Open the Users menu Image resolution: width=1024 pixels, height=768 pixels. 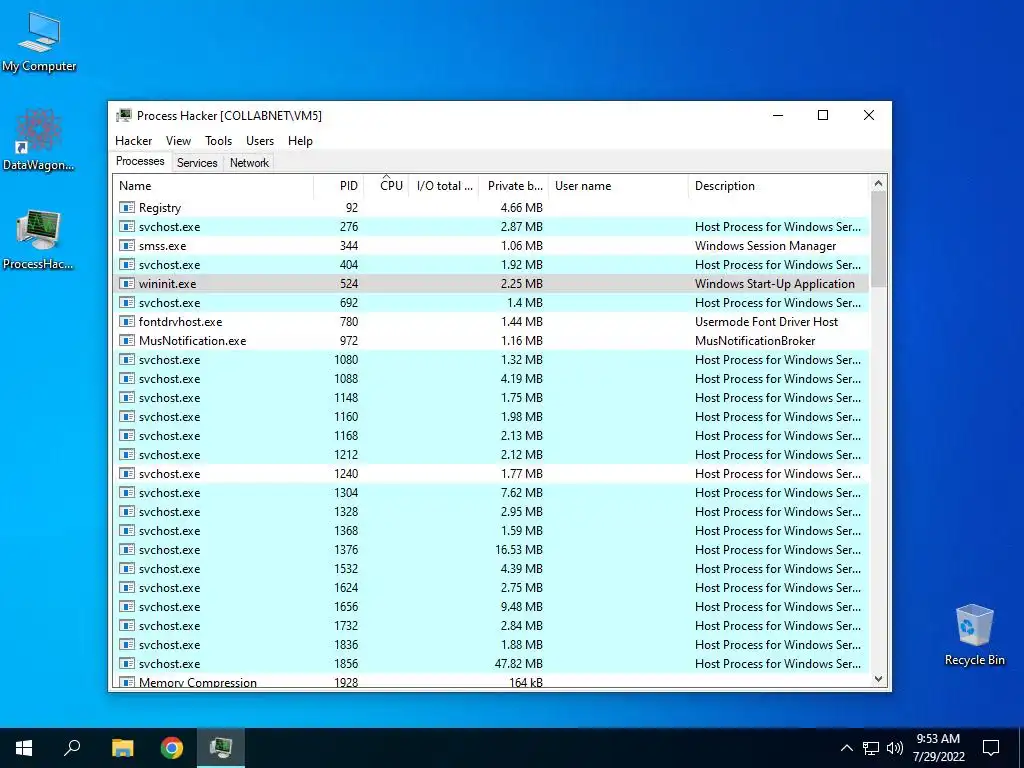[260, 140]
